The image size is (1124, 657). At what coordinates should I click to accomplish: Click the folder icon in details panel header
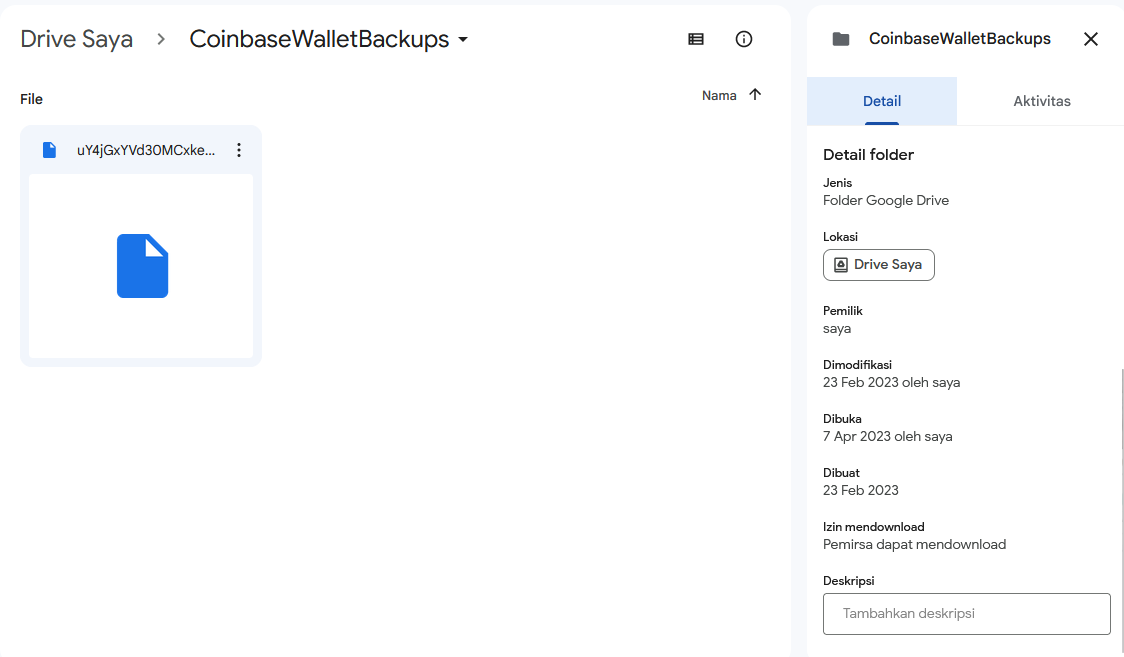[841, 39]
